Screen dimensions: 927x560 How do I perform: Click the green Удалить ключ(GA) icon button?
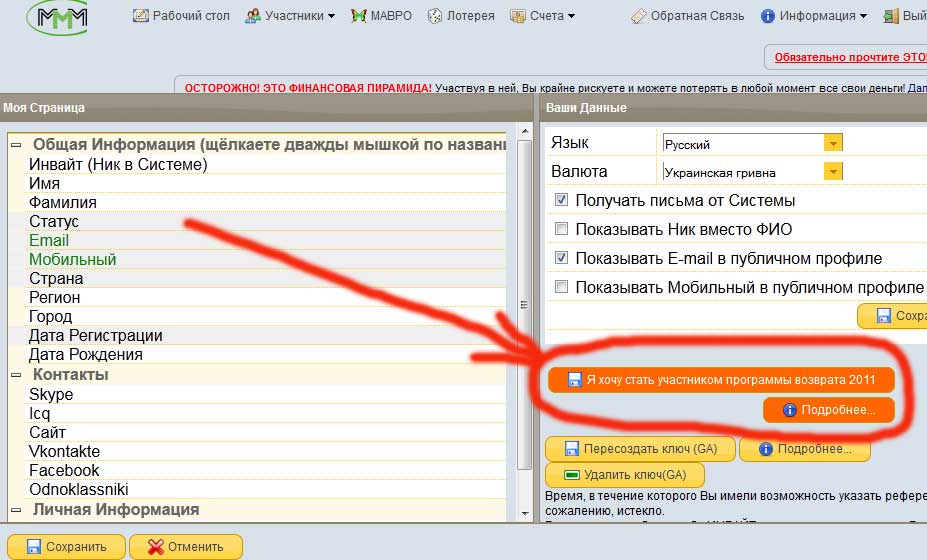[572, 475]
